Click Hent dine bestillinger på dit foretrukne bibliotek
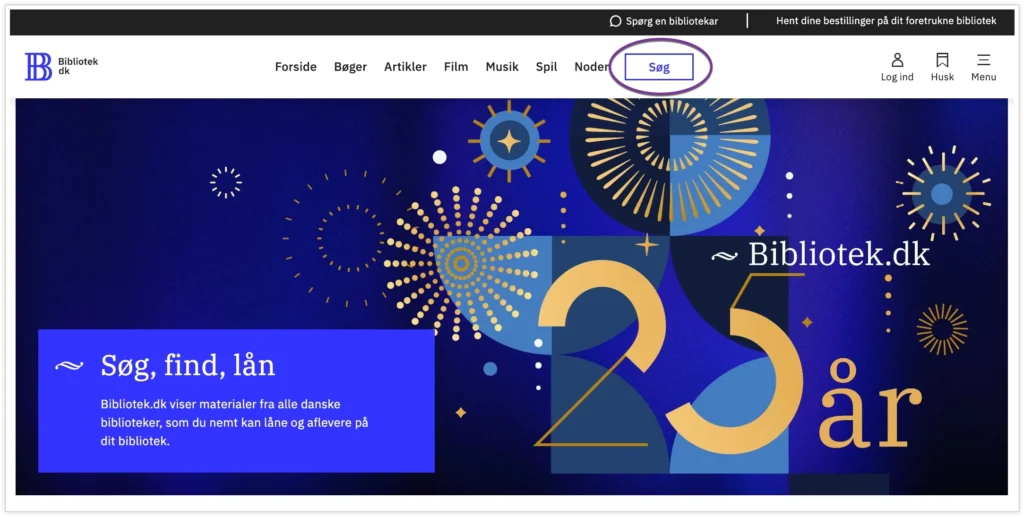This screenshot has width=1024, height=517. 886,21
